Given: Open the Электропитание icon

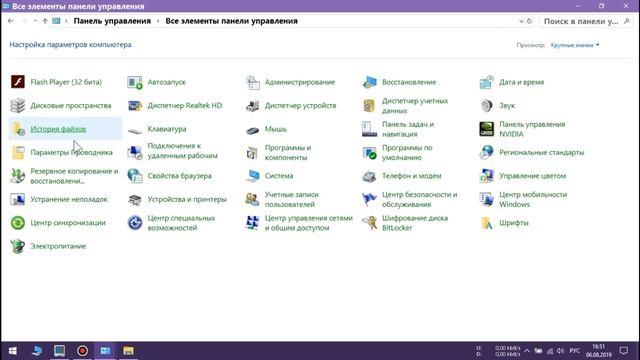Looking at the screenshot, I should click(x=18, y=246).
